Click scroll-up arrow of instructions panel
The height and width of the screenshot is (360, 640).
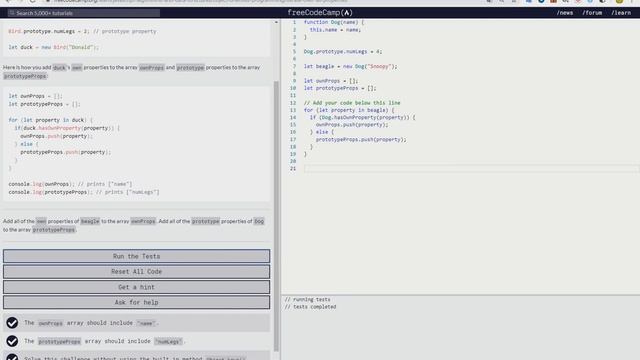coord(276,22)
